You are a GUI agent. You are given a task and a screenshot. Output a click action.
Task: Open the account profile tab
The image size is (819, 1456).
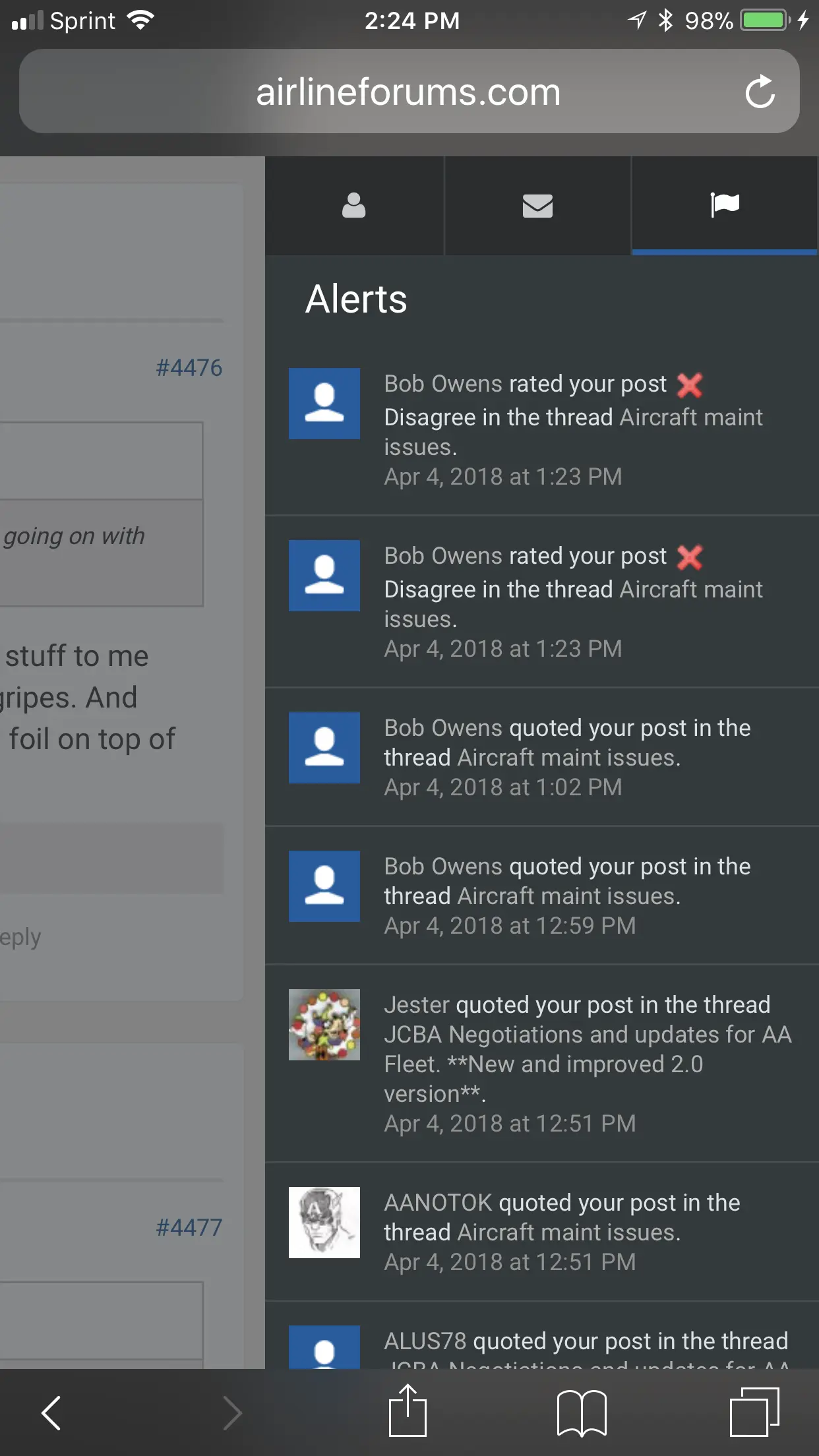click(354, 205)
